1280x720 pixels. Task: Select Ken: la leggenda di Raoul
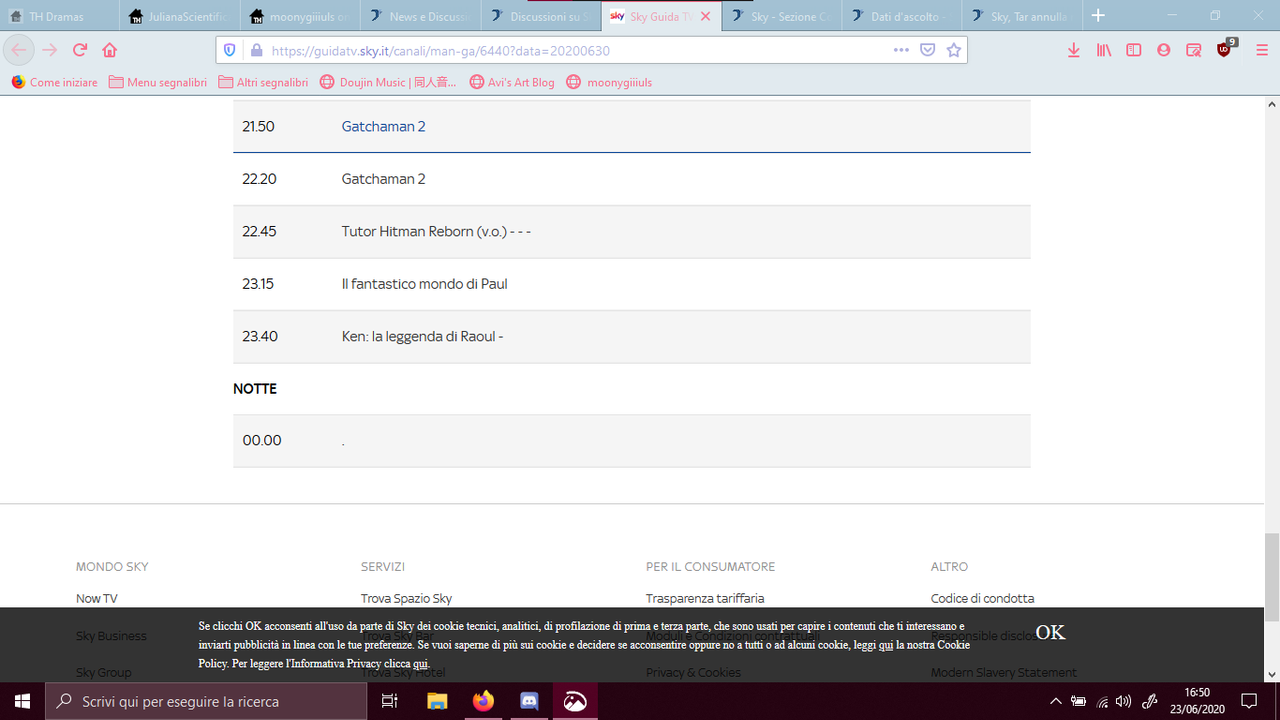[x=632, y=336]
